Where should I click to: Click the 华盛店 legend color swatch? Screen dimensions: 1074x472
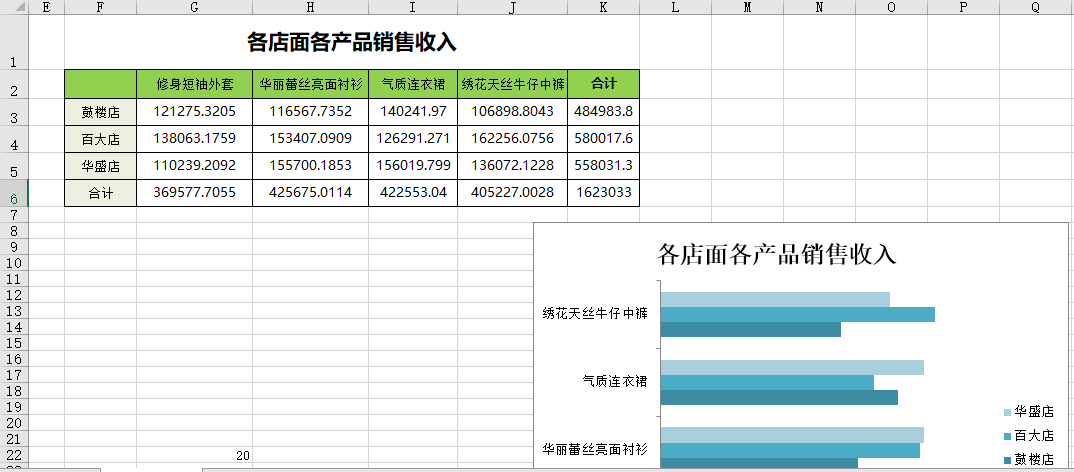(x=1006, y=412)
